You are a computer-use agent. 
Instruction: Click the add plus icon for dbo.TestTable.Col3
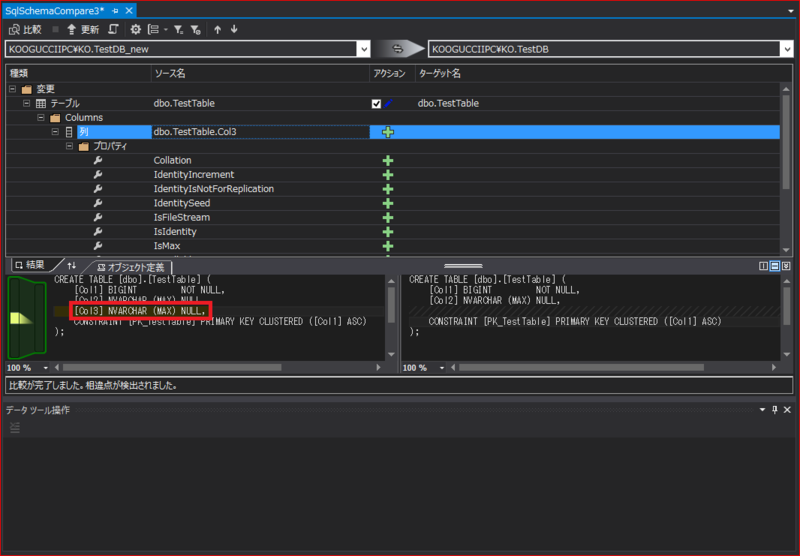pos(388,132)
